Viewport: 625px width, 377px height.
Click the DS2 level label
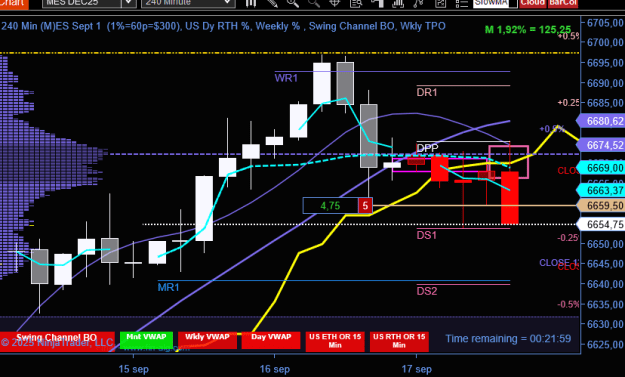click(x=427, y=291)
